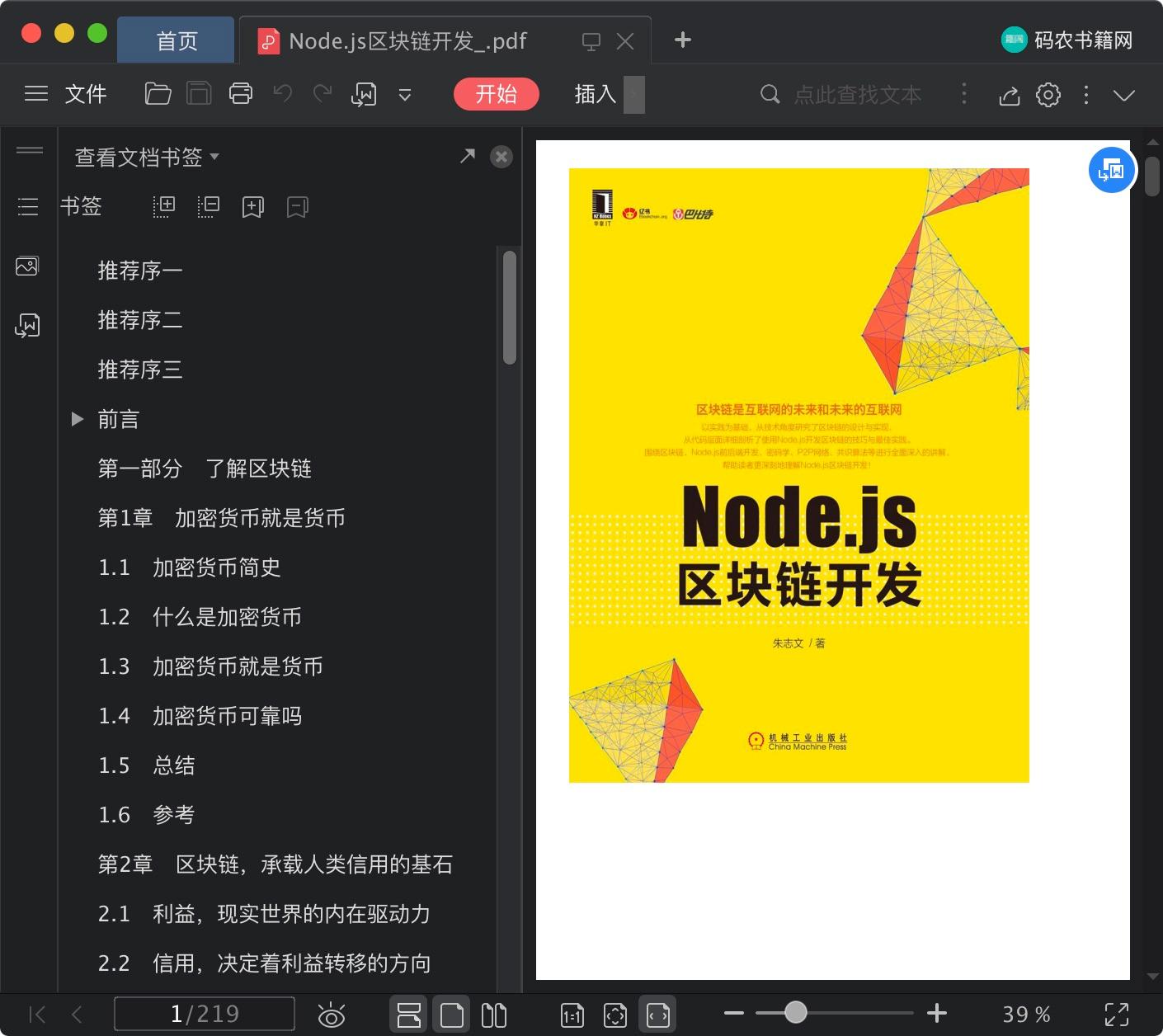Click the search text field
Image resolution: width=1163 pixels, height=1036 pixels.
point(857,95)
